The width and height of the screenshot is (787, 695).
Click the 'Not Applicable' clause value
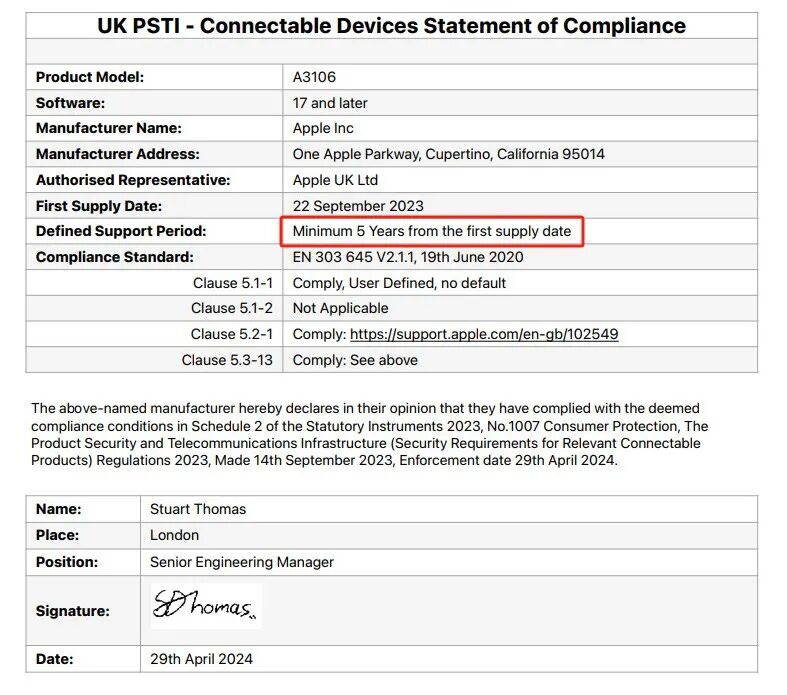pyautogui.click(x=340, y=308)
